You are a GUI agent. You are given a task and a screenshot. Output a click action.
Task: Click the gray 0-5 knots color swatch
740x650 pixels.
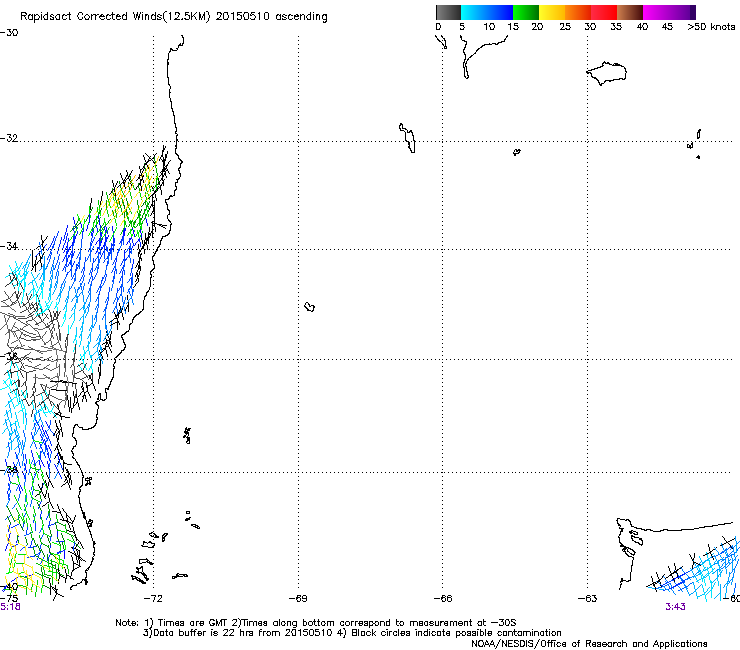click(x=448, y=12)
